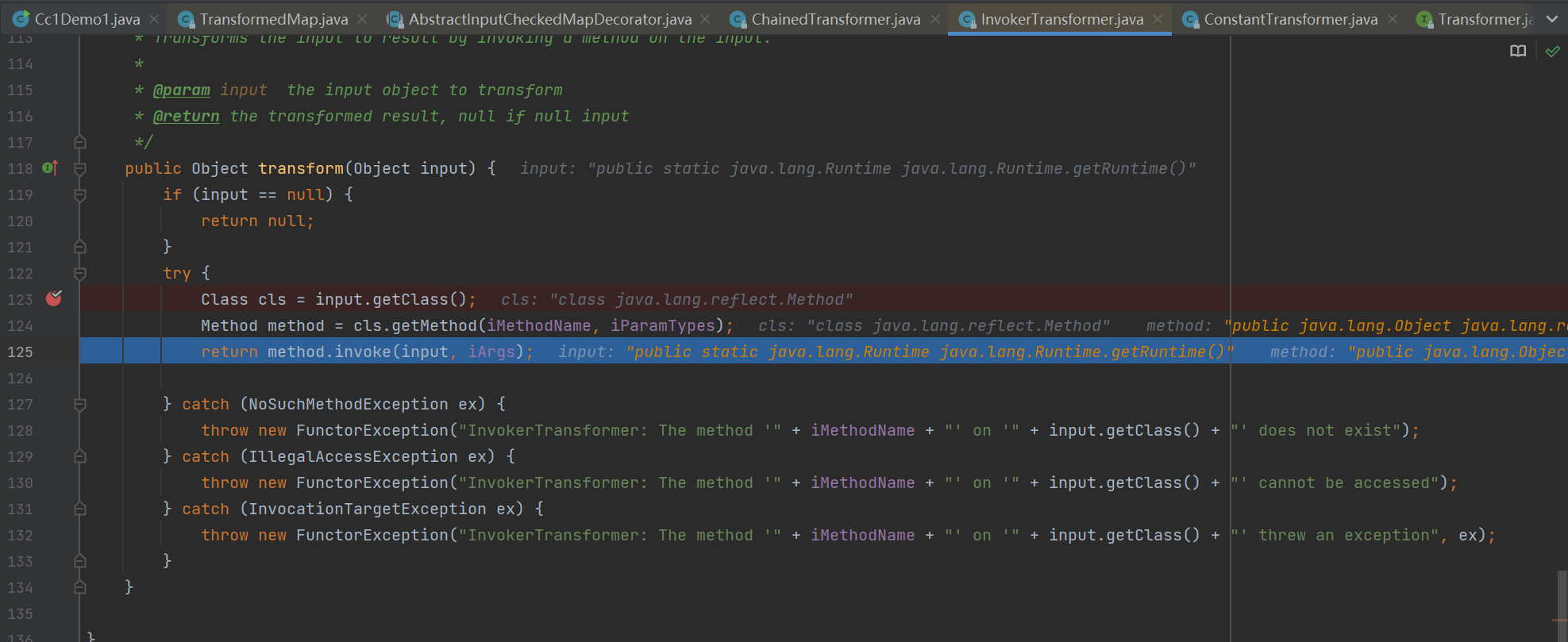The image size is (1568, 642).
Task: Fold the if block at line 119
Action: (x=79, y=194)
